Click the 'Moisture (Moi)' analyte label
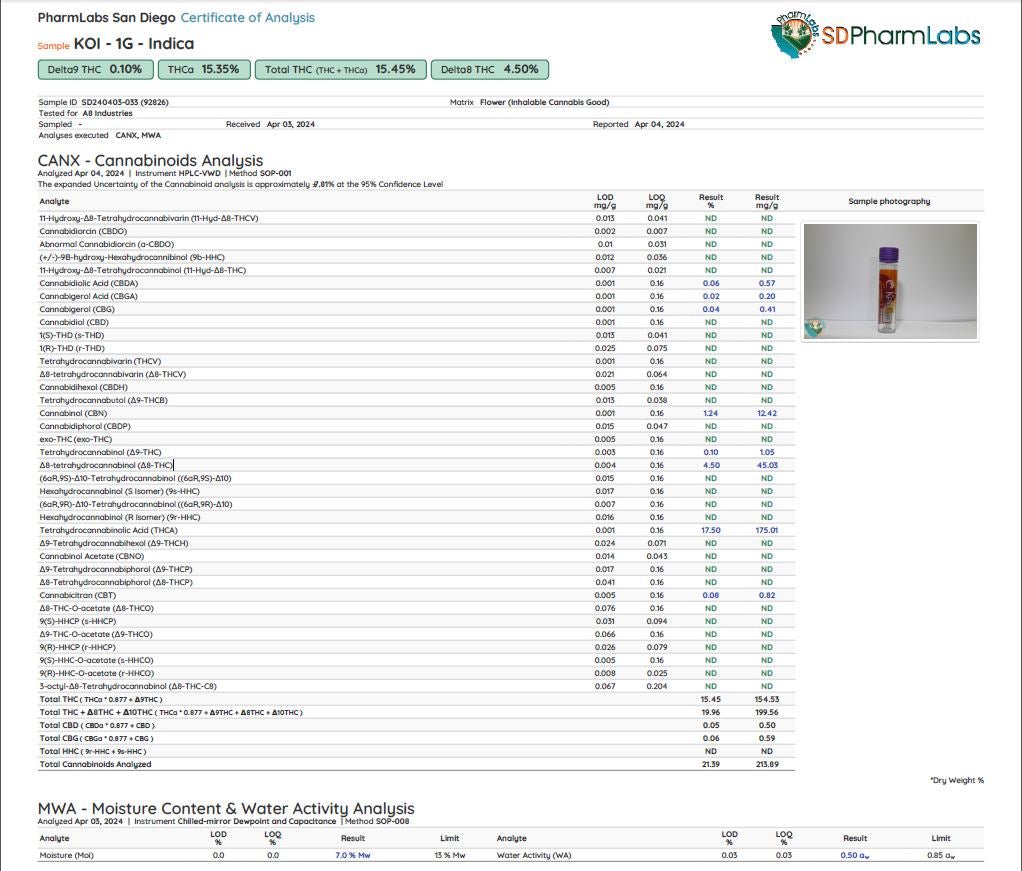Image resolution: width=1022 pixels, height=871 pixels. point(66,855)
